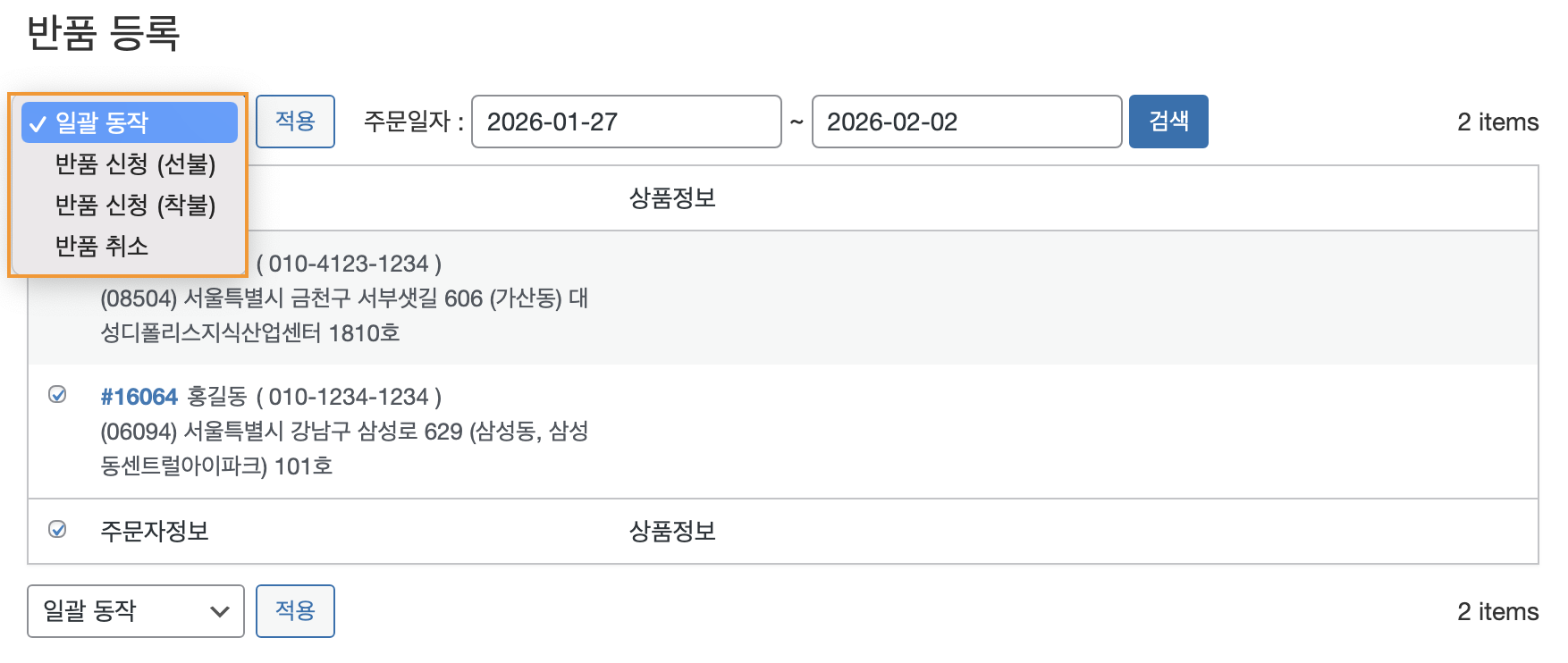Toggle the checkbox for order #16064
The image size is (1568, 663).
click(x=57, y=395)
